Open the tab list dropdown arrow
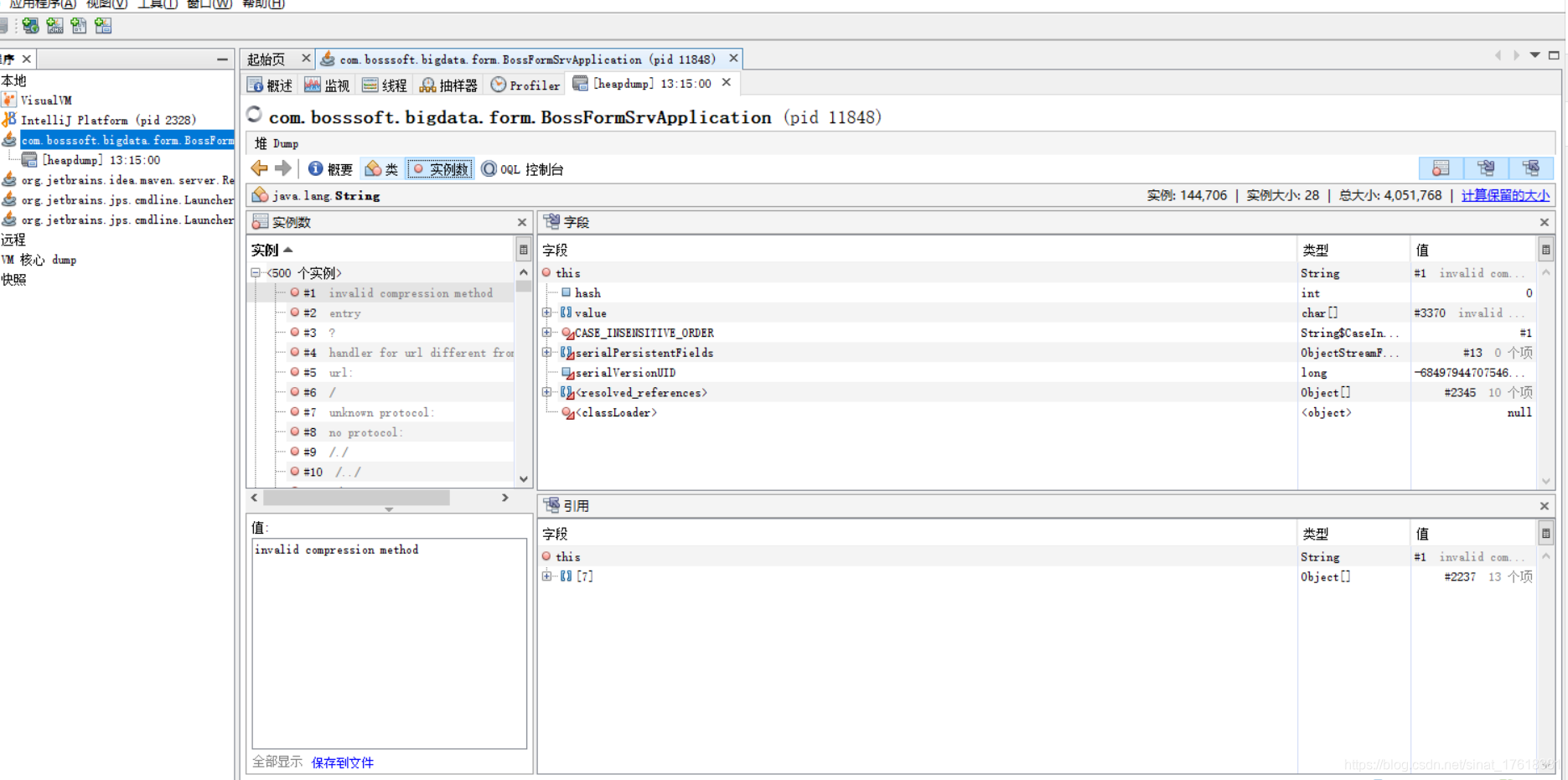 point(1535,55)
